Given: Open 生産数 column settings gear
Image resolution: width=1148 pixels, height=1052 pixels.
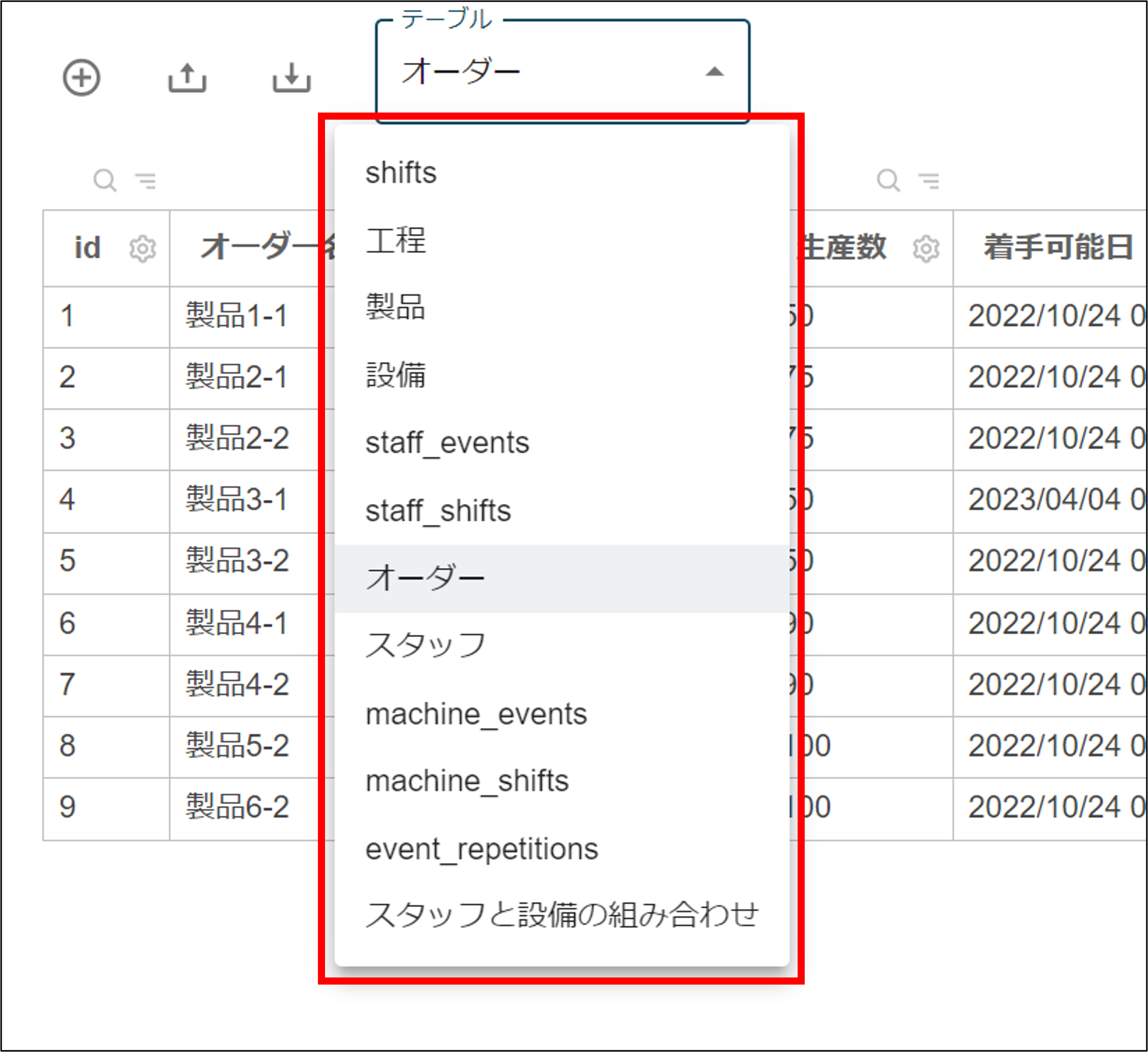Looking at the screenshot, I should click(926, 249).
